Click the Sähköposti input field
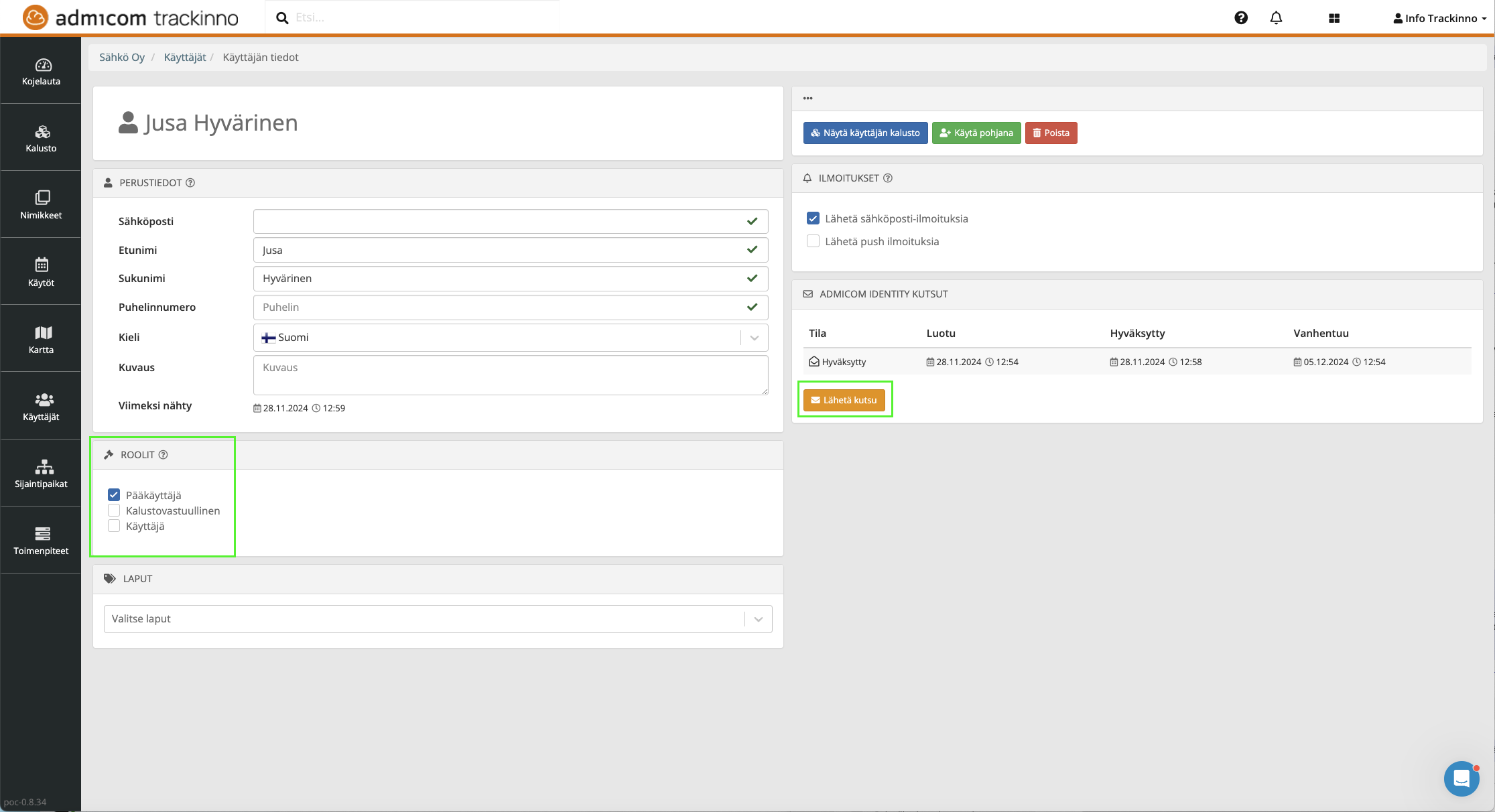 [511, 221]
